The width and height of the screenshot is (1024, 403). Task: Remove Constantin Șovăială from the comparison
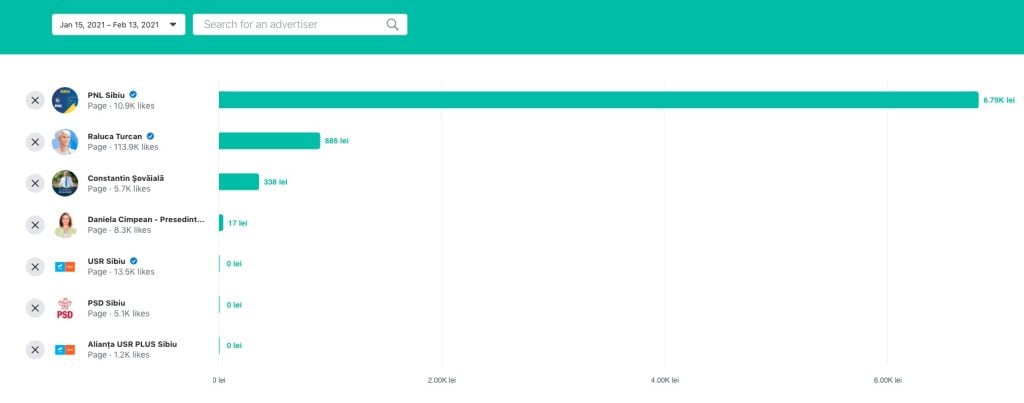tap(35, 184)
